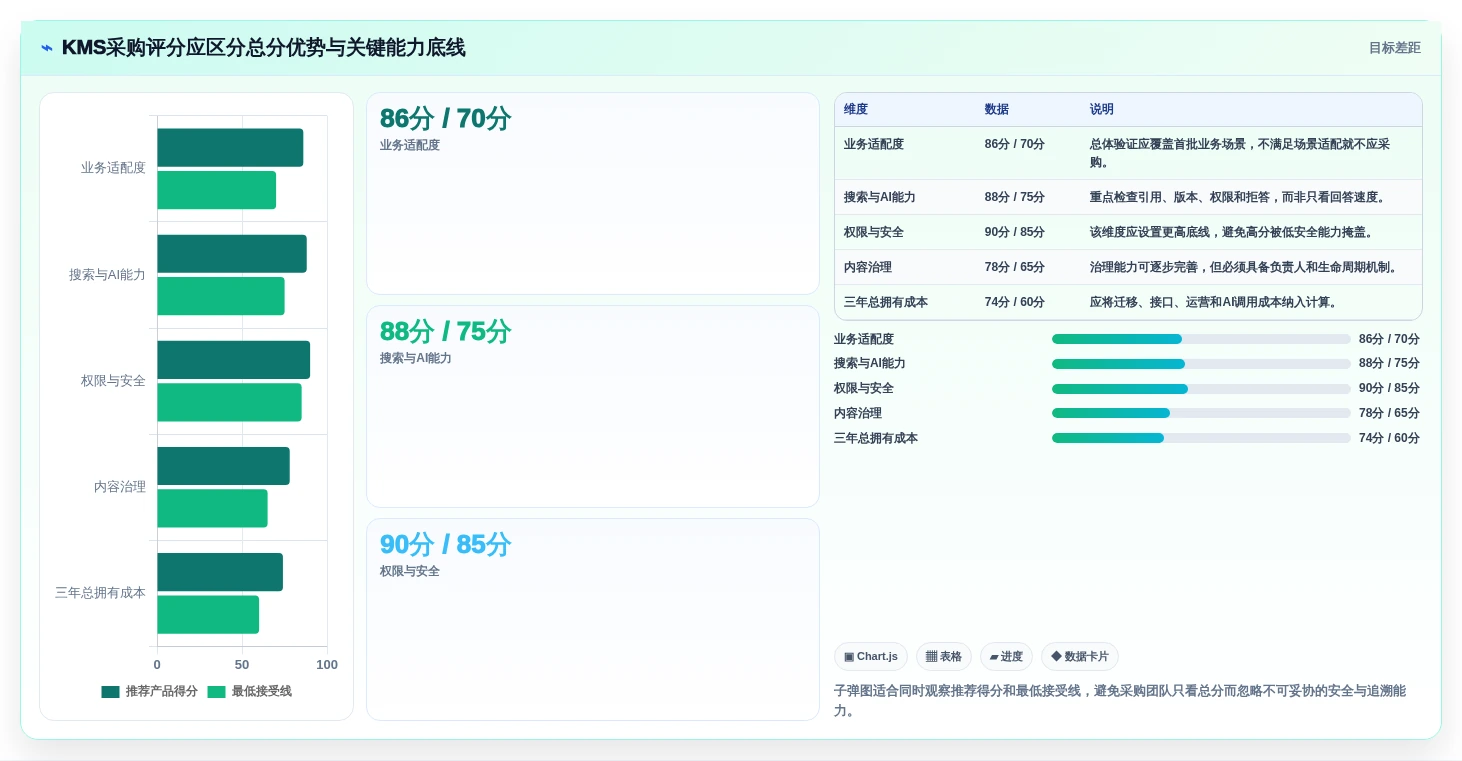Click the lightning icon beside the KMS title
Viewport: 1462px width, 761px height.
(47, 48)
